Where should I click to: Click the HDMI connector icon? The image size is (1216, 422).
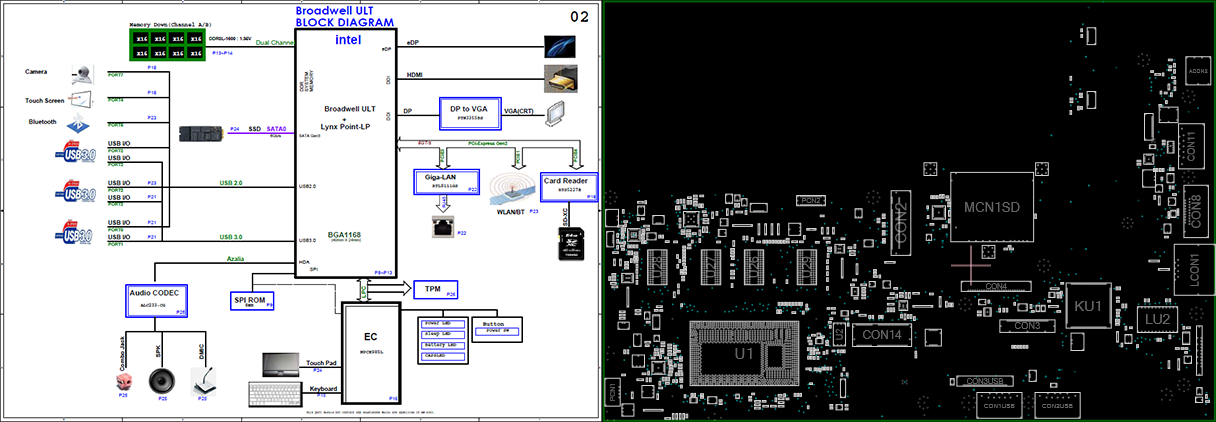(x=561, y=77)
